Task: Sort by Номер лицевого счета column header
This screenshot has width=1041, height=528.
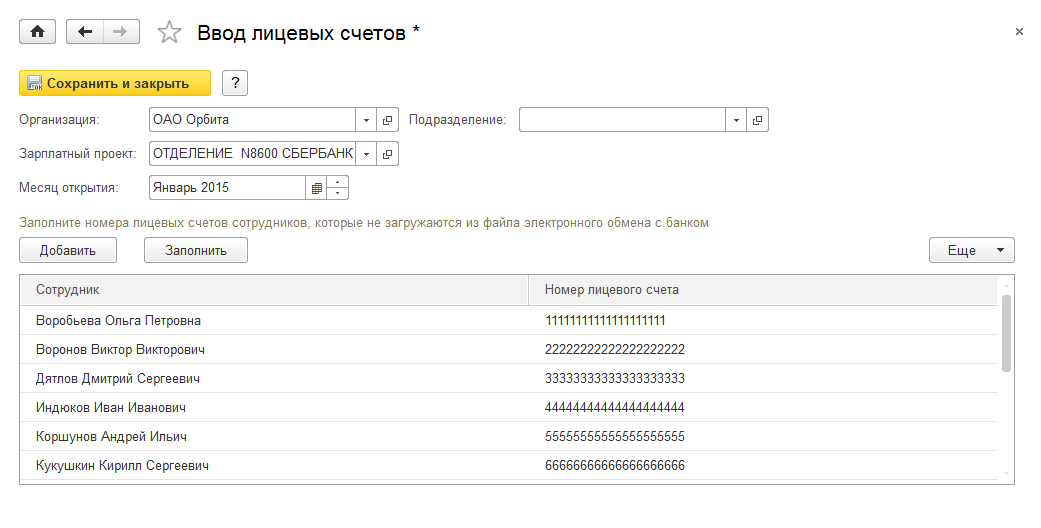Action: 612,290
